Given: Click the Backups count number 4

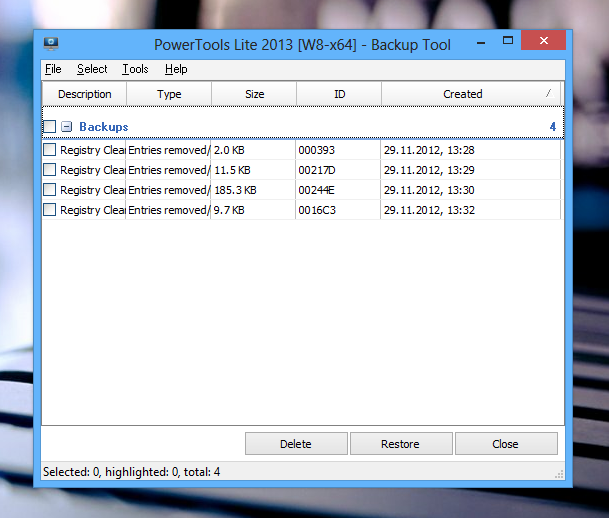Looking at the screenshot, I should (553, 127).
